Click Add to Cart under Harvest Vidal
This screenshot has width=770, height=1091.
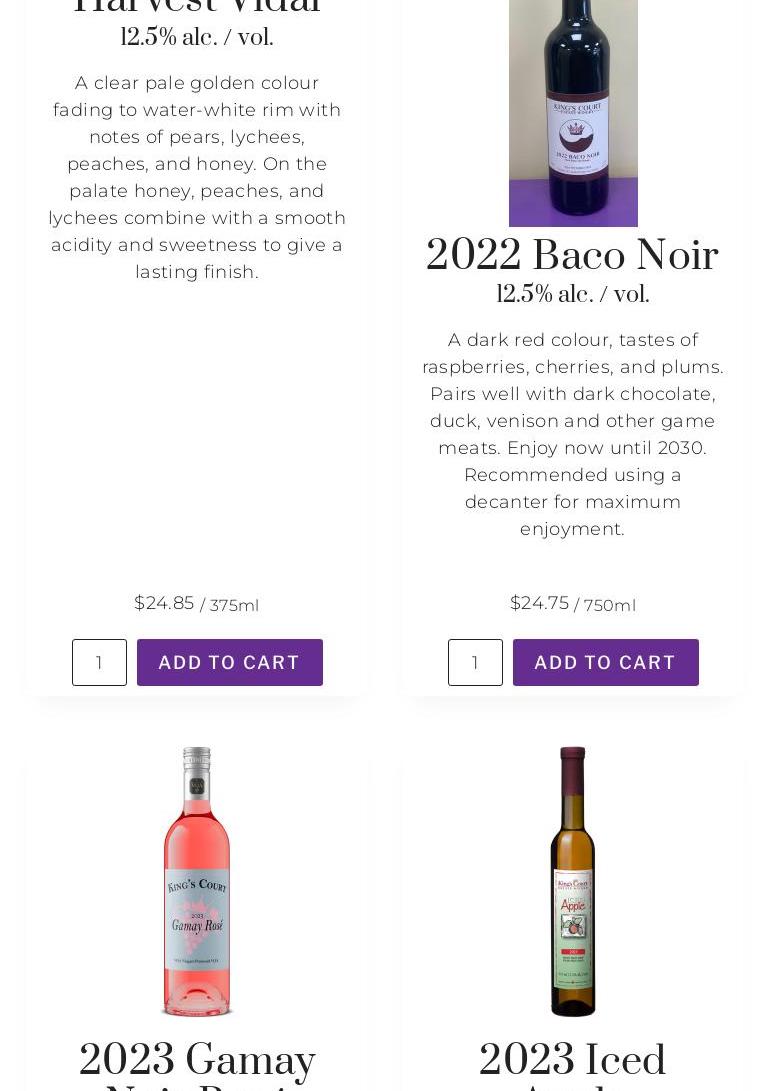(229, 662)
